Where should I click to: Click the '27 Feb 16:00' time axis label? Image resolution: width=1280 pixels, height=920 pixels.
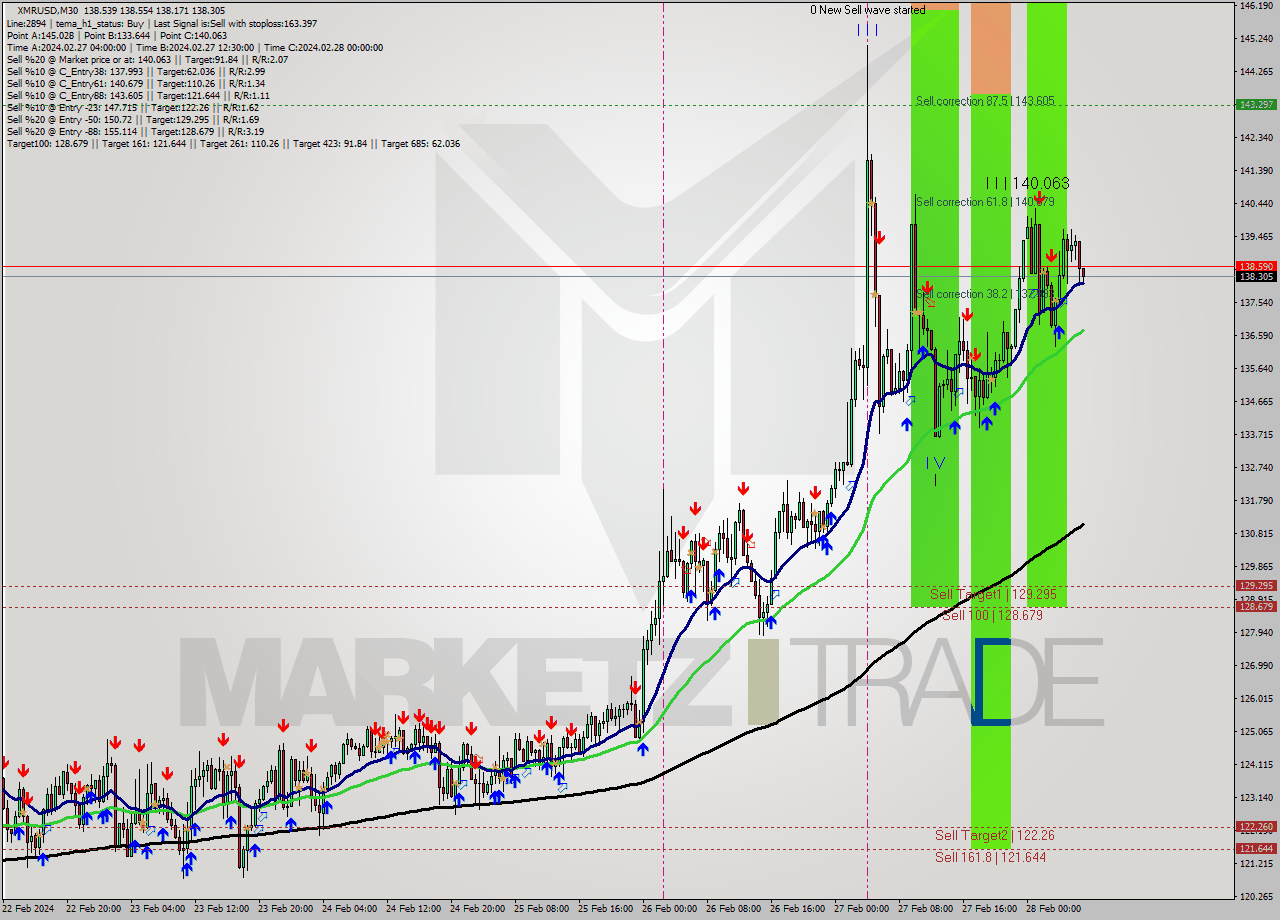[x=989, y=909]
